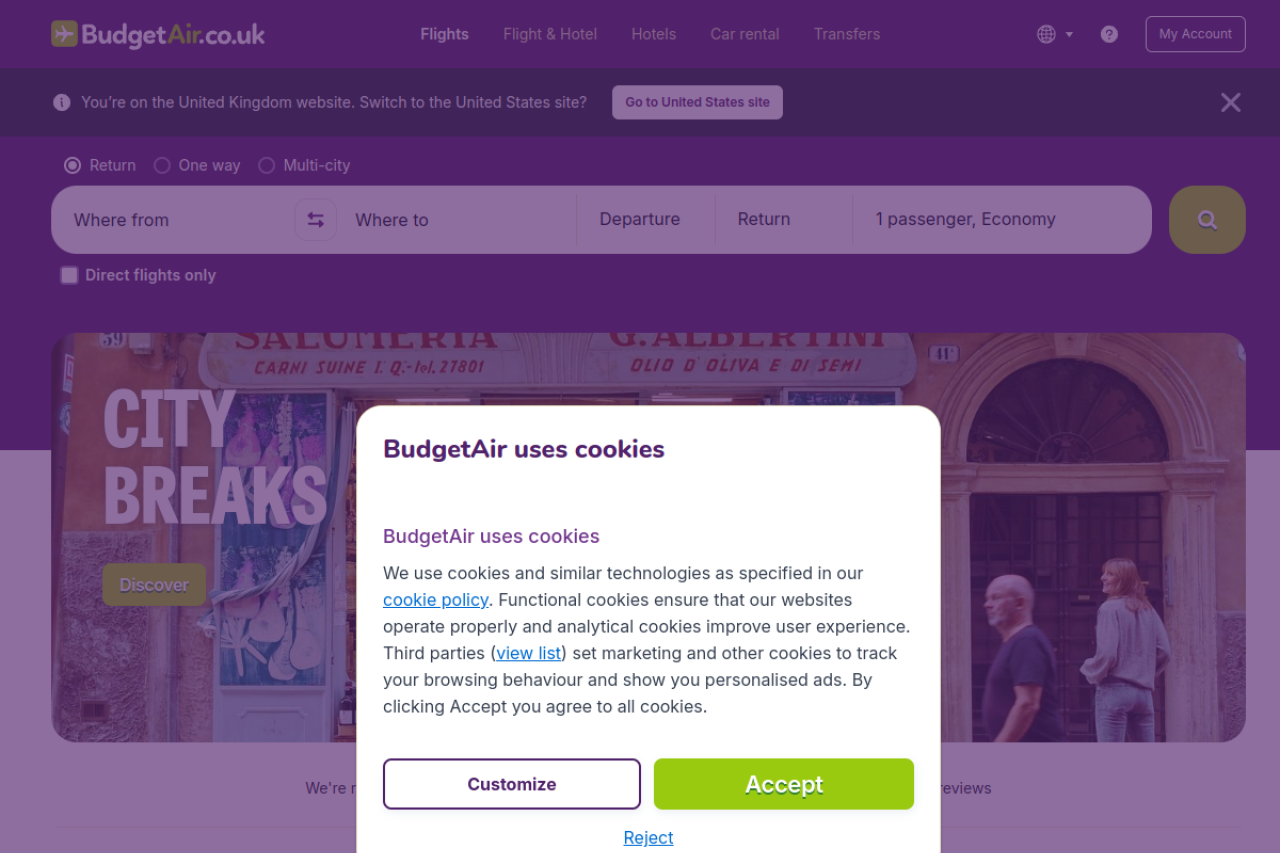Screen dimensions: 1280x853
Task: Dismiss the United Kingdom site notice
Action: coord(1230,102)
